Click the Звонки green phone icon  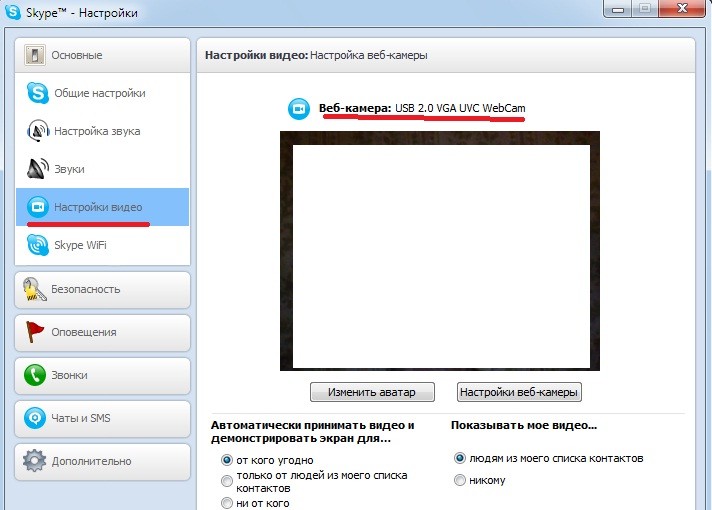(35, 375)
